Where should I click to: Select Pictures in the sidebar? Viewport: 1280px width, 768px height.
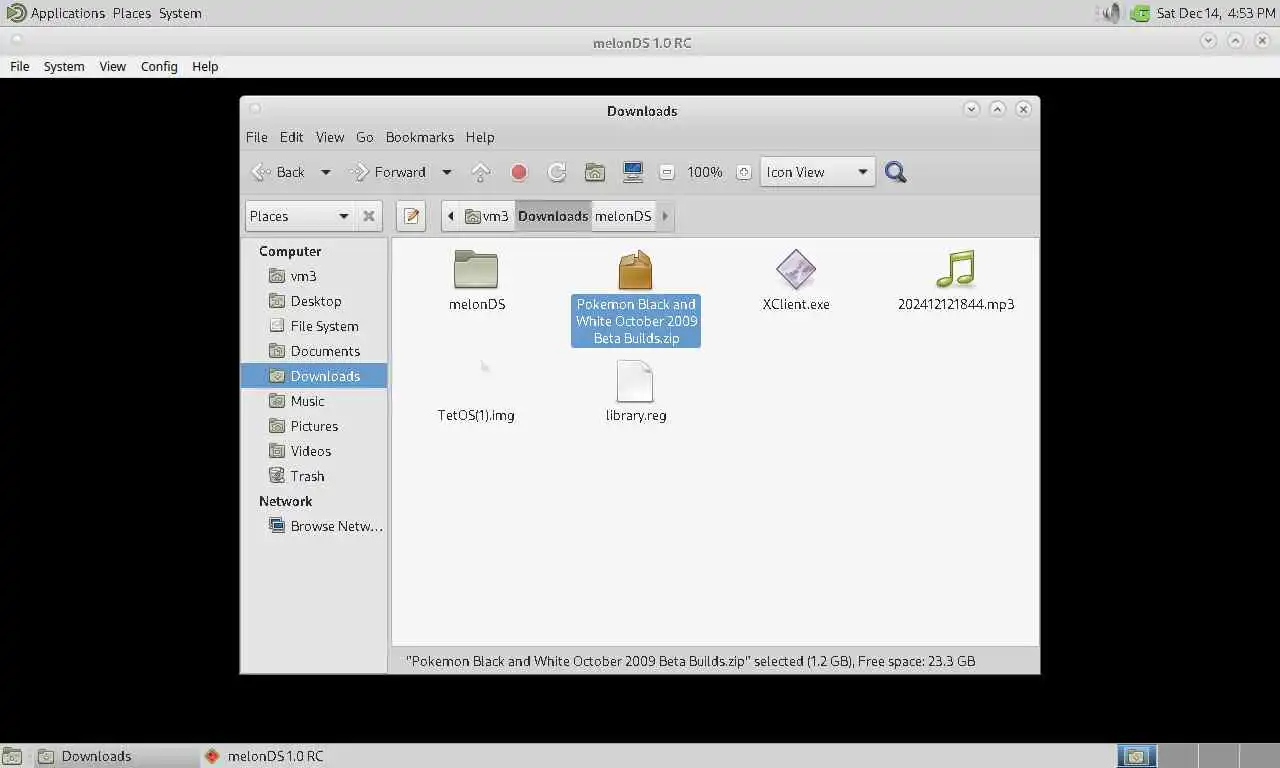[x=314, y=426]
